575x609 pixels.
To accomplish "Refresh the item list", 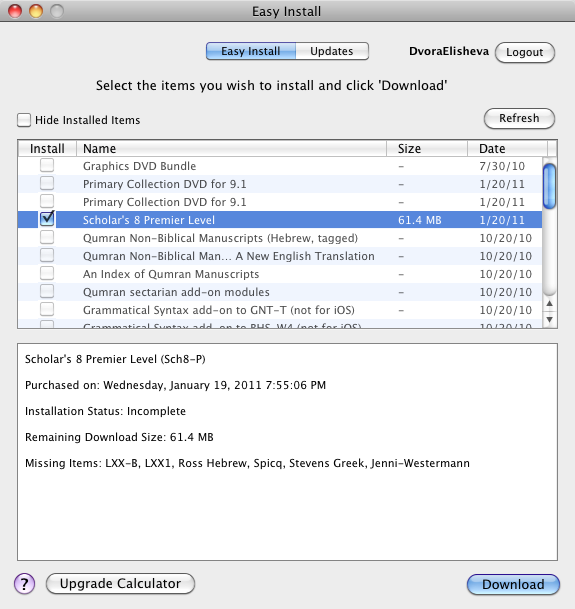I will pos(519,118).
